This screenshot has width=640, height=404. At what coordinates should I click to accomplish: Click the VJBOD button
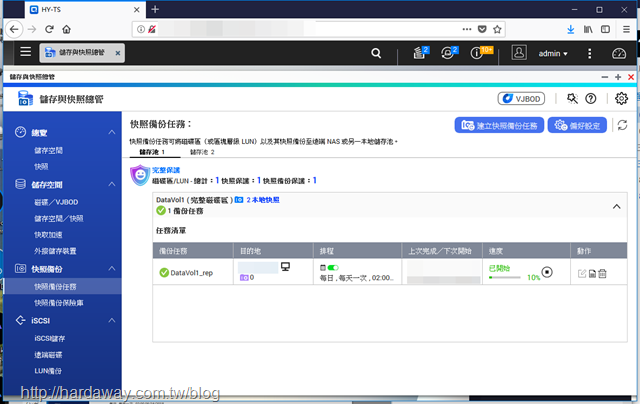click(x=521, y=99)
